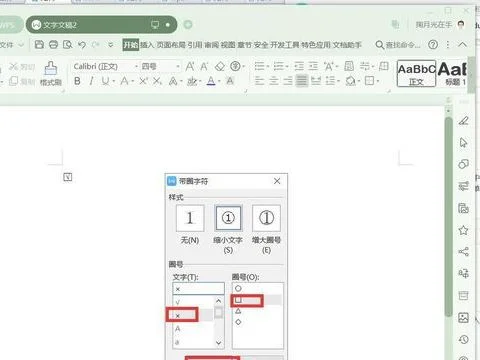Apply the format painter (格式刷)
This screenshot has width=480, height=360.
pyautogui.click(x=51, y=74)
